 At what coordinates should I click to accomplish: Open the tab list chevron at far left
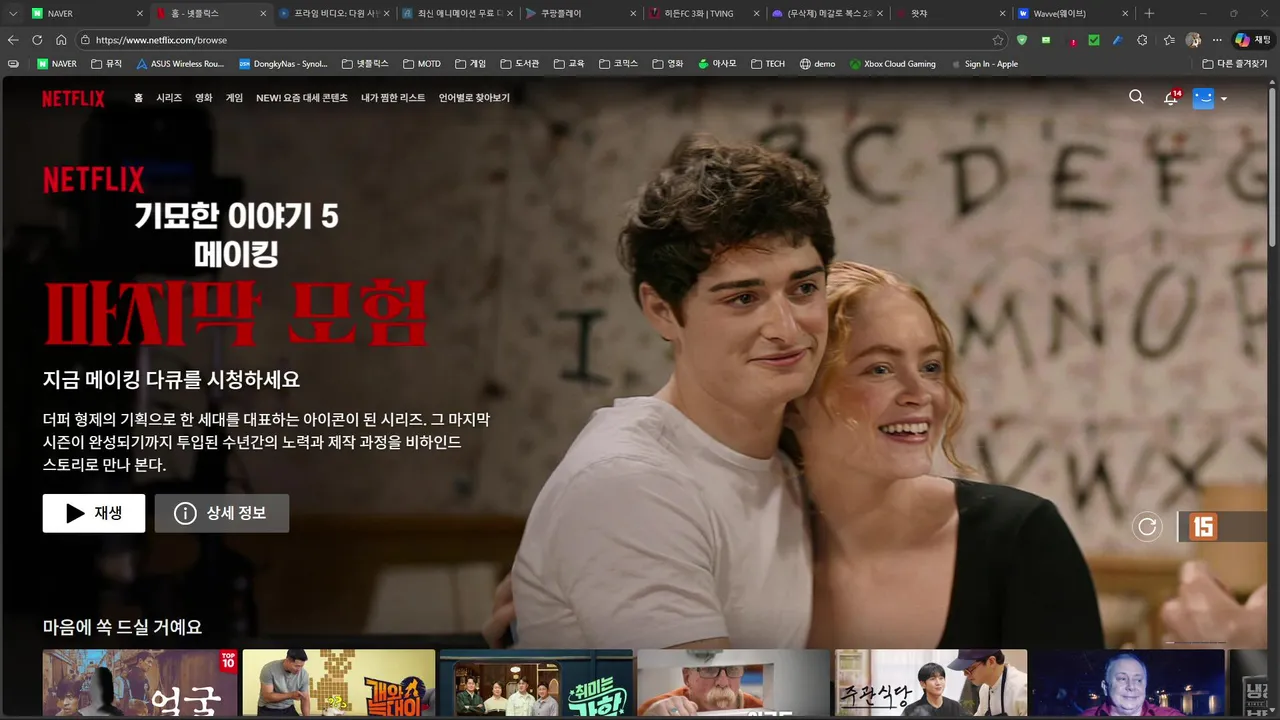click(13, 14)
